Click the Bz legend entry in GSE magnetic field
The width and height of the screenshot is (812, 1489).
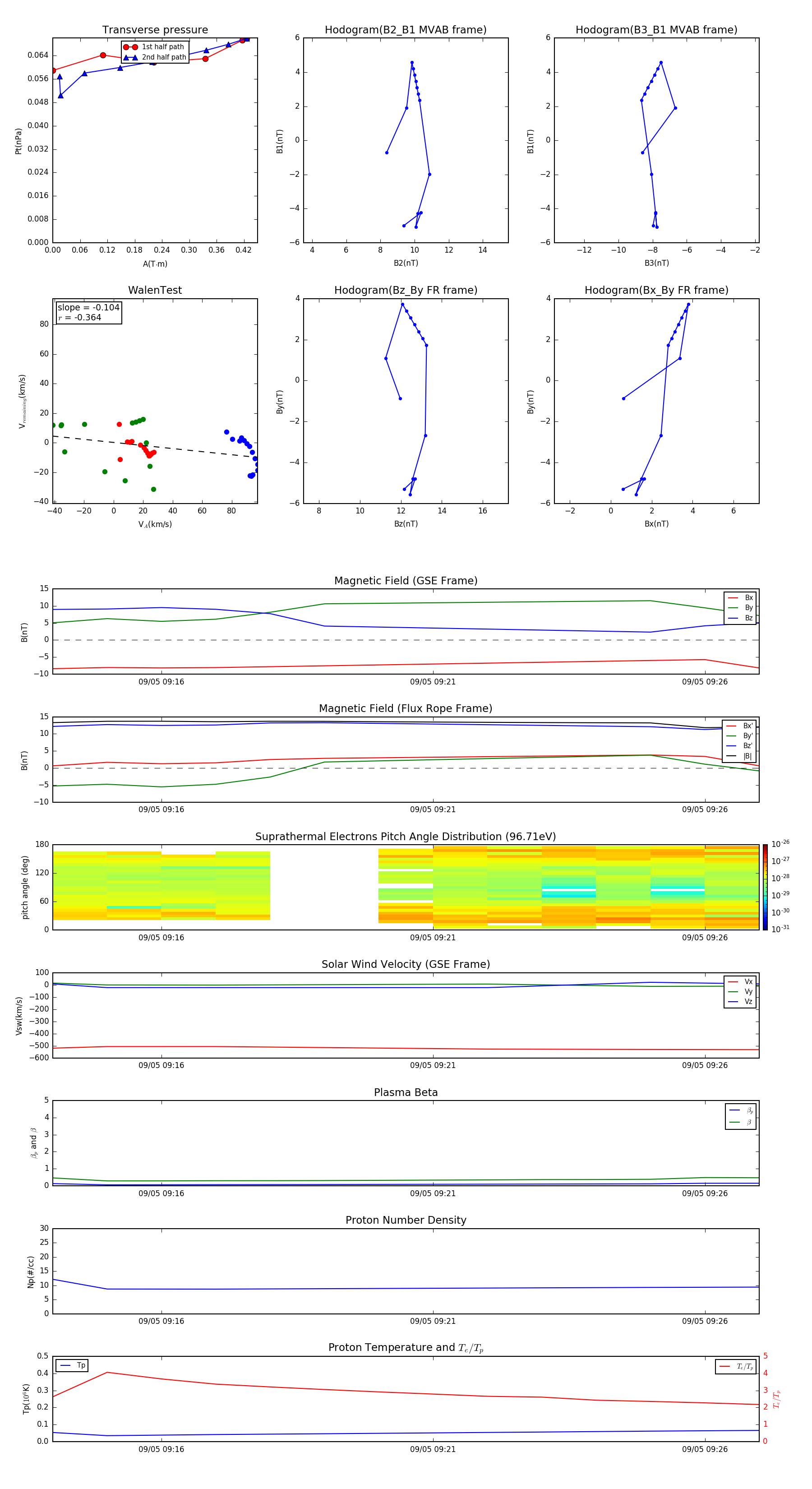click(740, 618)
